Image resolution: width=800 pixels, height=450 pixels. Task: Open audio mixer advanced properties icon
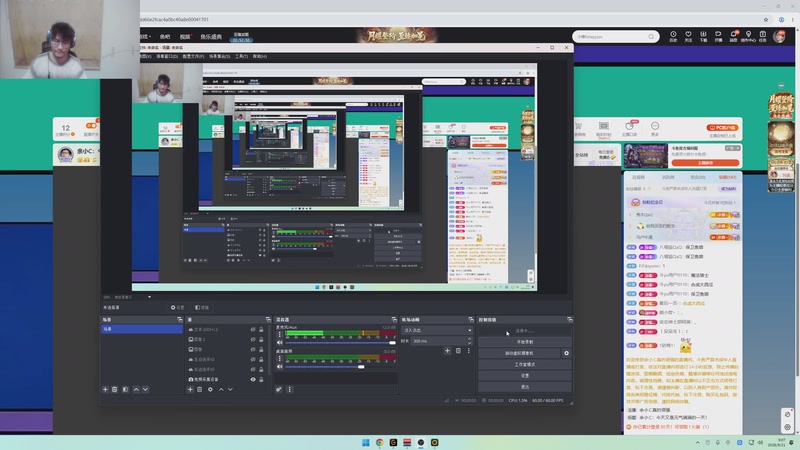(279, 389)
